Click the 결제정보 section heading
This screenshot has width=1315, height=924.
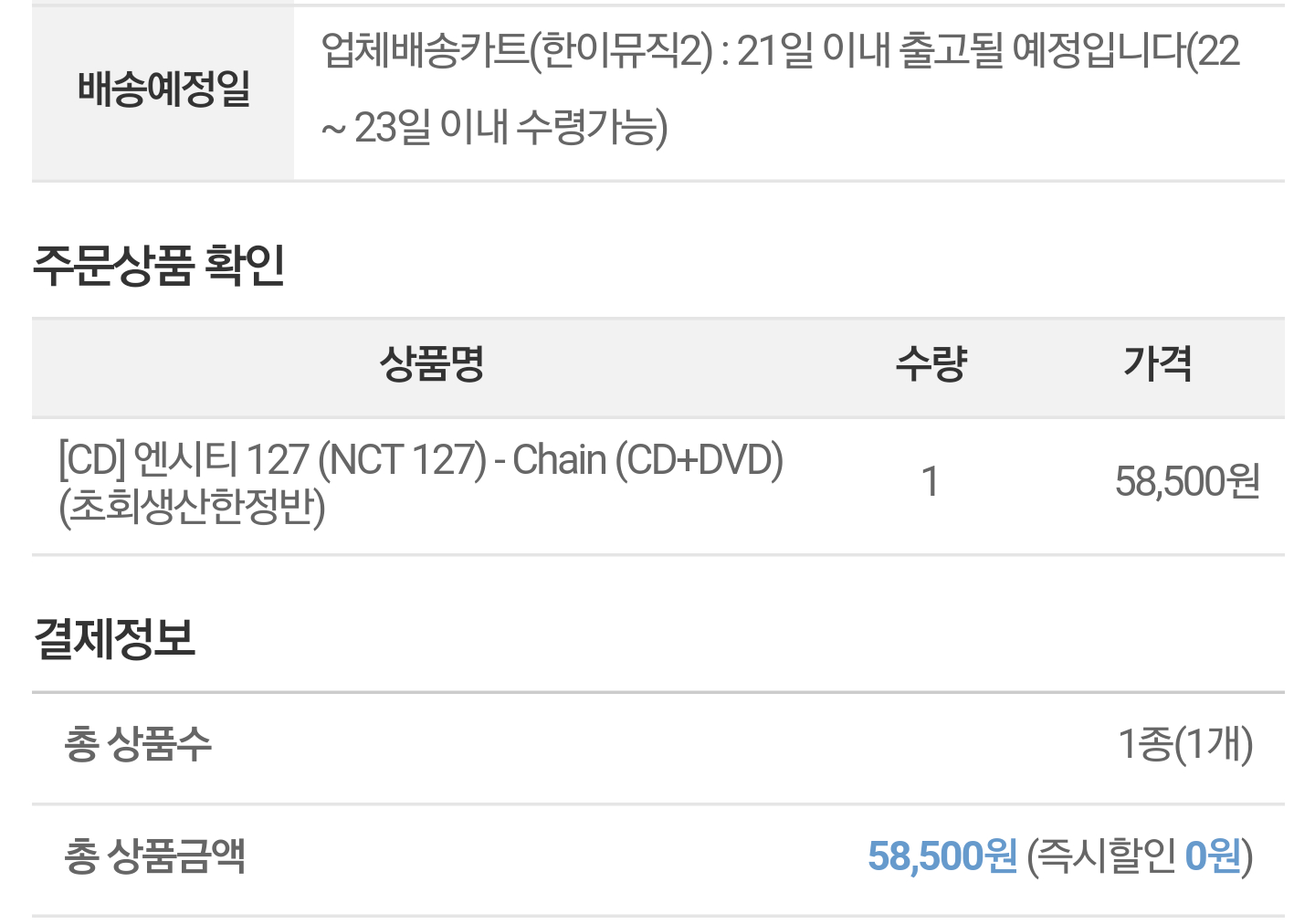click(x=114, y=638)
